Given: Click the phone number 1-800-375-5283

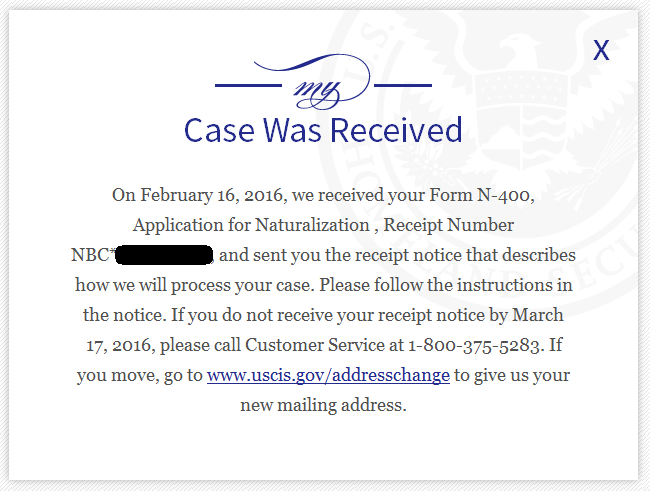Looking at the screenshot, I should click(474, 345).
